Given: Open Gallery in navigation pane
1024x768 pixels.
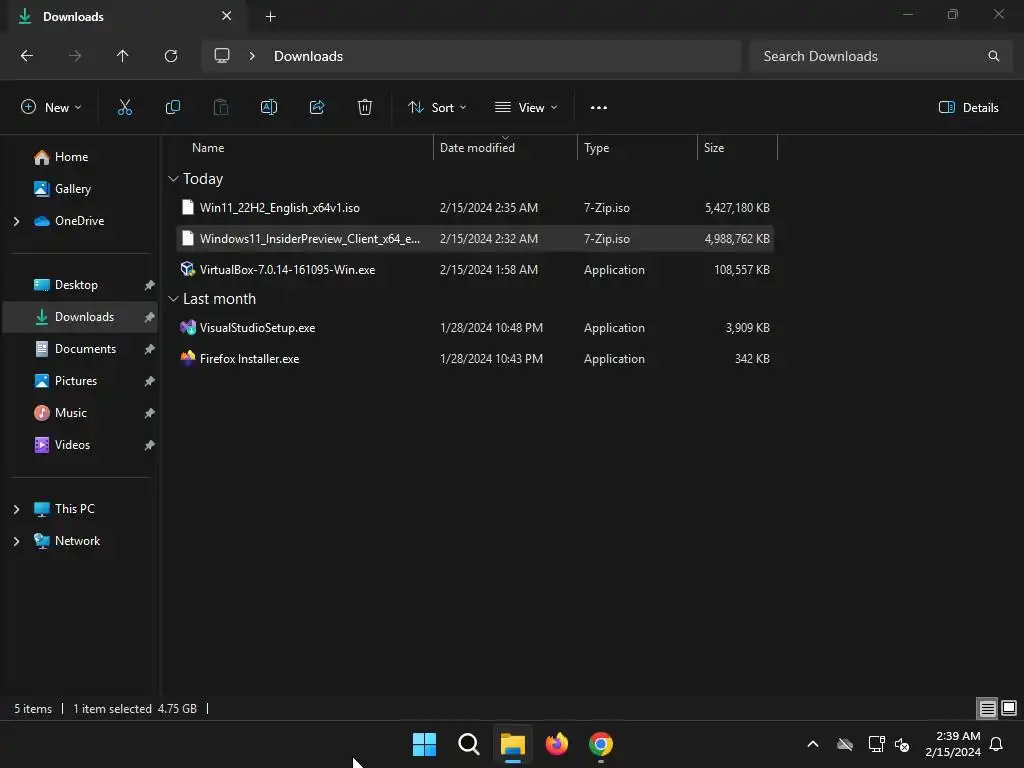Looking at the screenshot, I should [80, 189].
